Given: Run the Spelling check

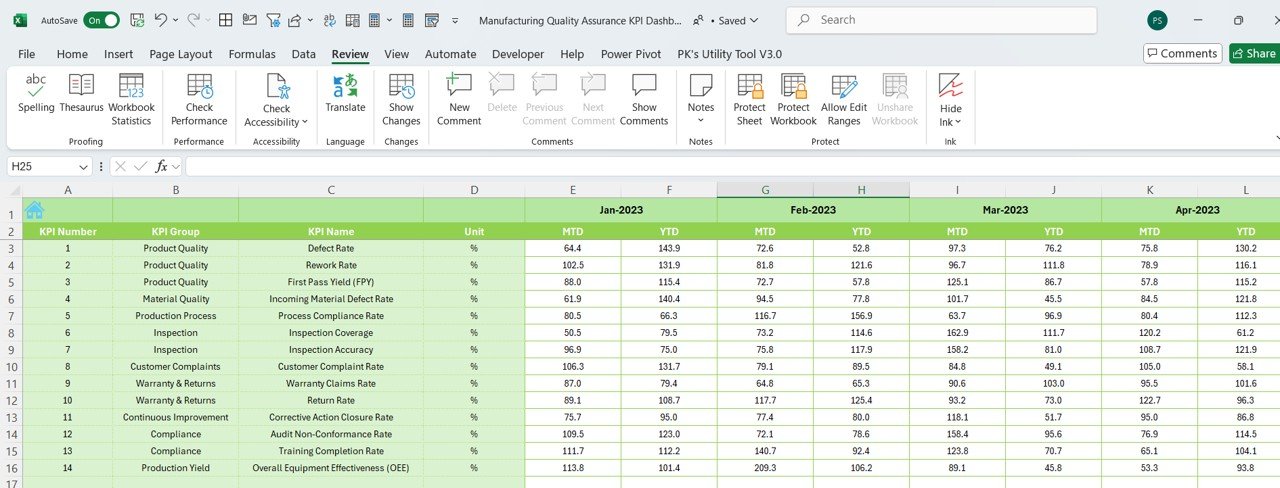Looking at the screenshot, I should coord(36,93).
